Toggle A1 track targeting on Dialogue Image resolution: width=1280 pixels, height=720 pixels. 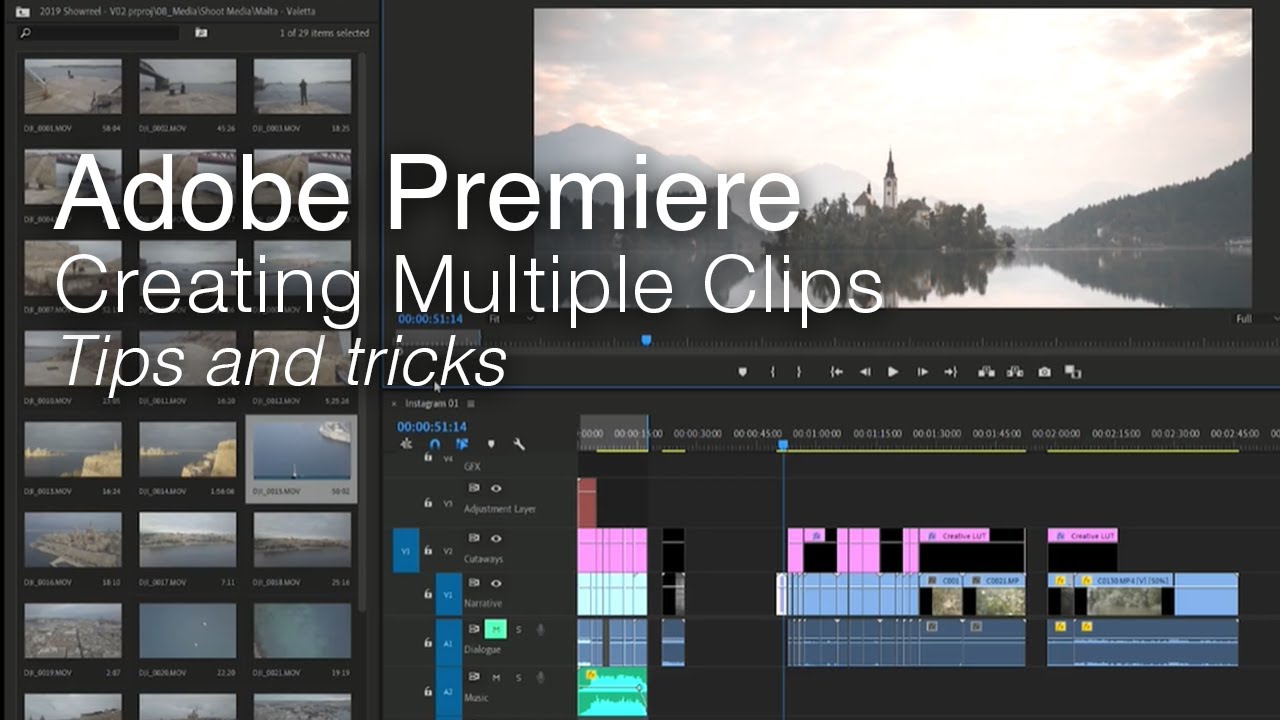coord(449,643)
